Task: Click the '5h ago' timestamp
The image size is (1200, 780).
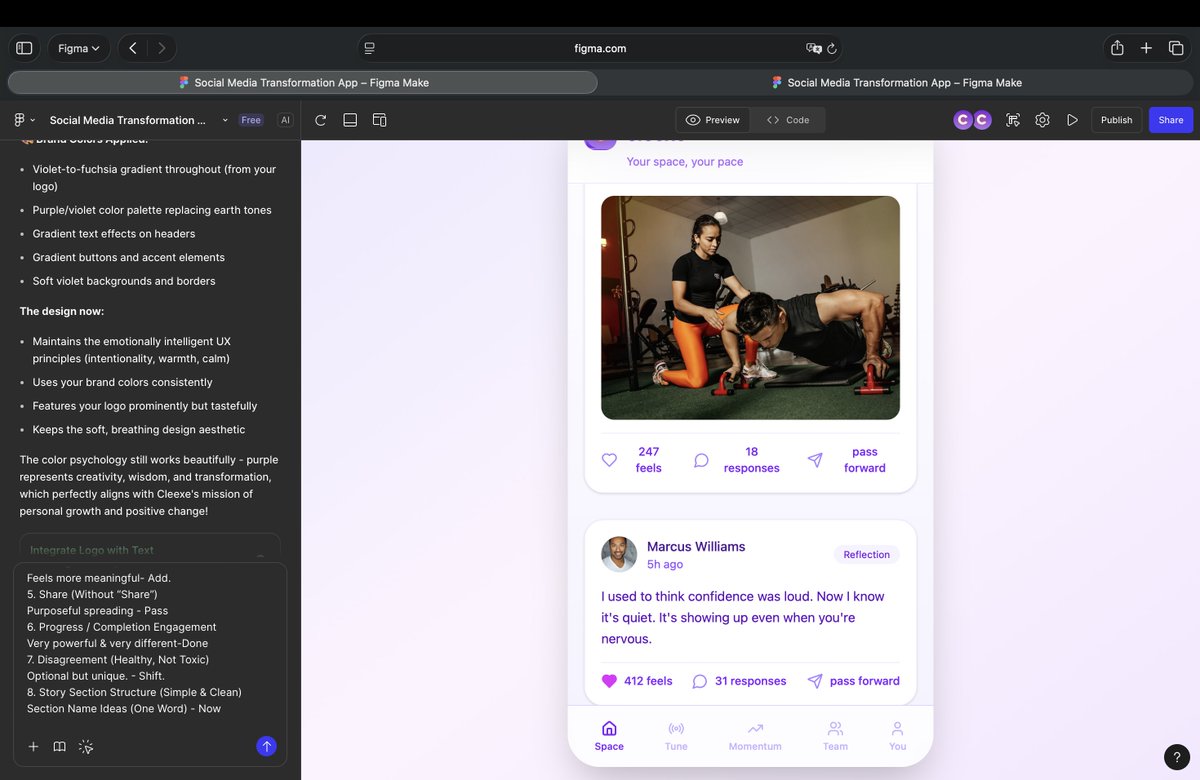Action: tap(665, 564)
